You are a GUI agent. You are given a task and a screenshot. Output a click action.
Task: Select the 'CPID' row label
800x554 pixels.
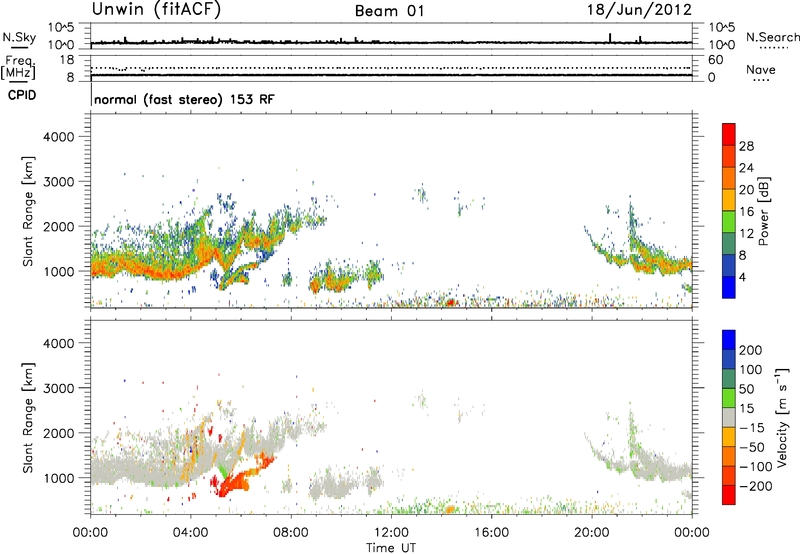click(x=22, y=95)
